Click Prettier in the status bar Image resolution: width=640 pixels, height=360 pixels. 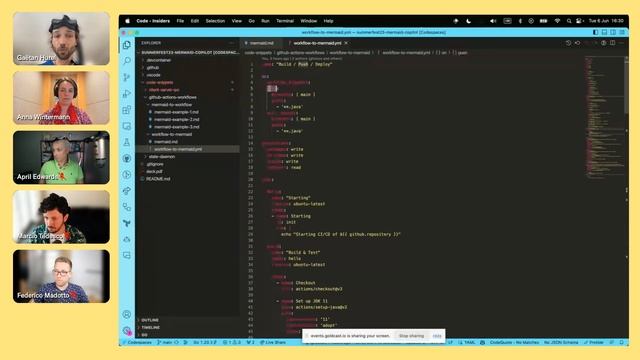tap(594, 342)
